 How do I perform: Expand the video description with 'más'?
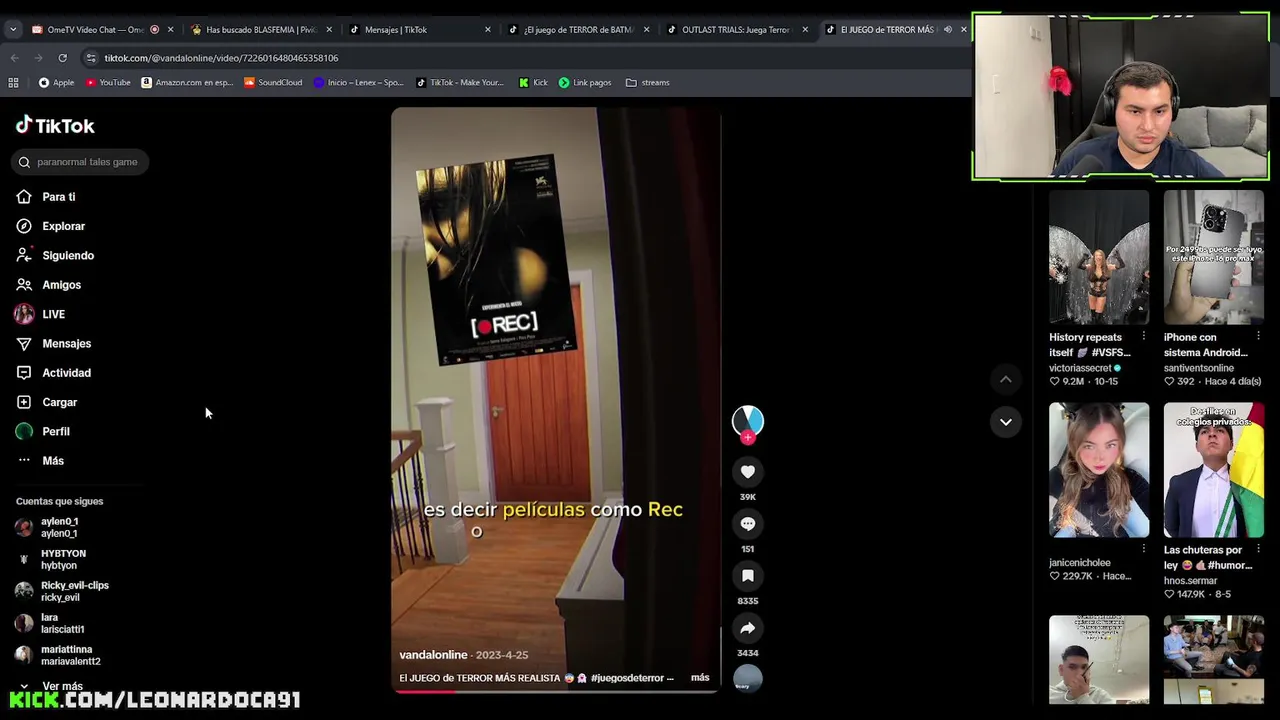[x=700, y=678]
